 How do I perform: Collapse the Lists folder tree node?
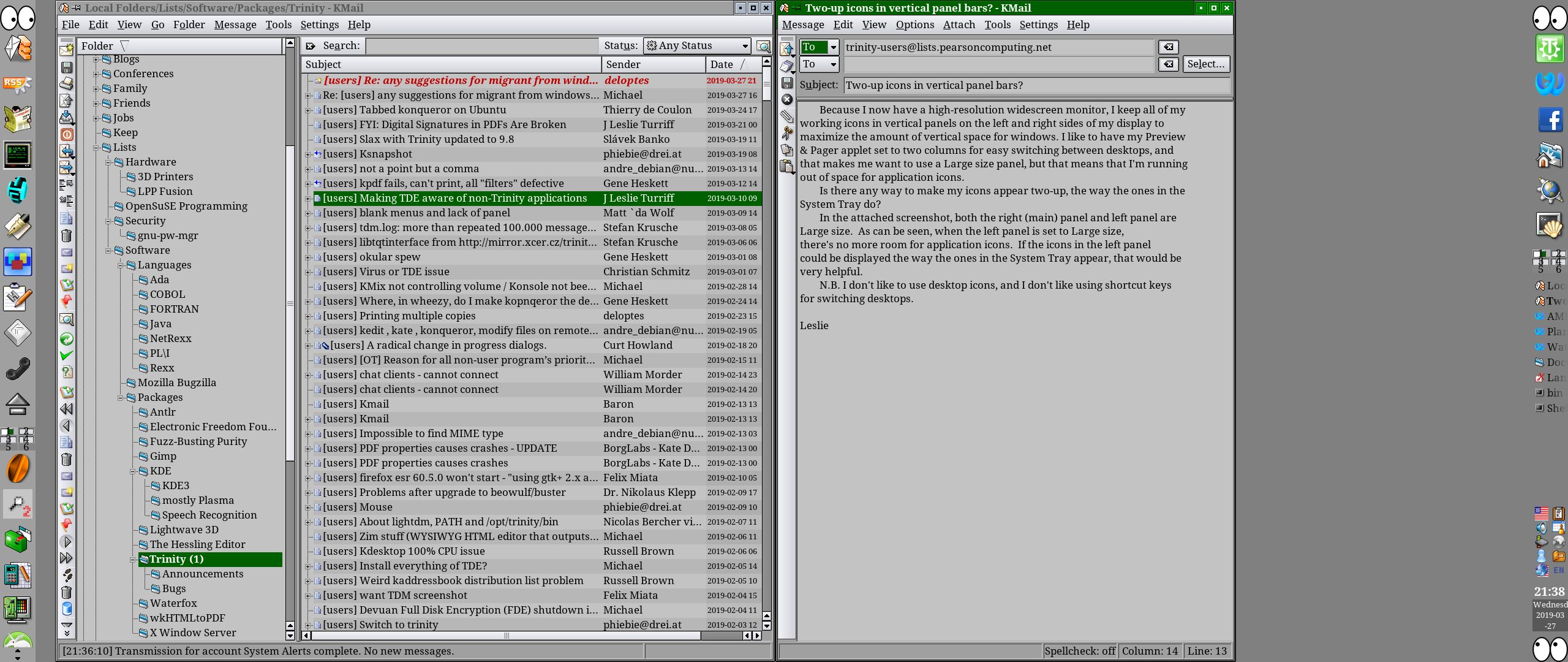pos(96,148)
